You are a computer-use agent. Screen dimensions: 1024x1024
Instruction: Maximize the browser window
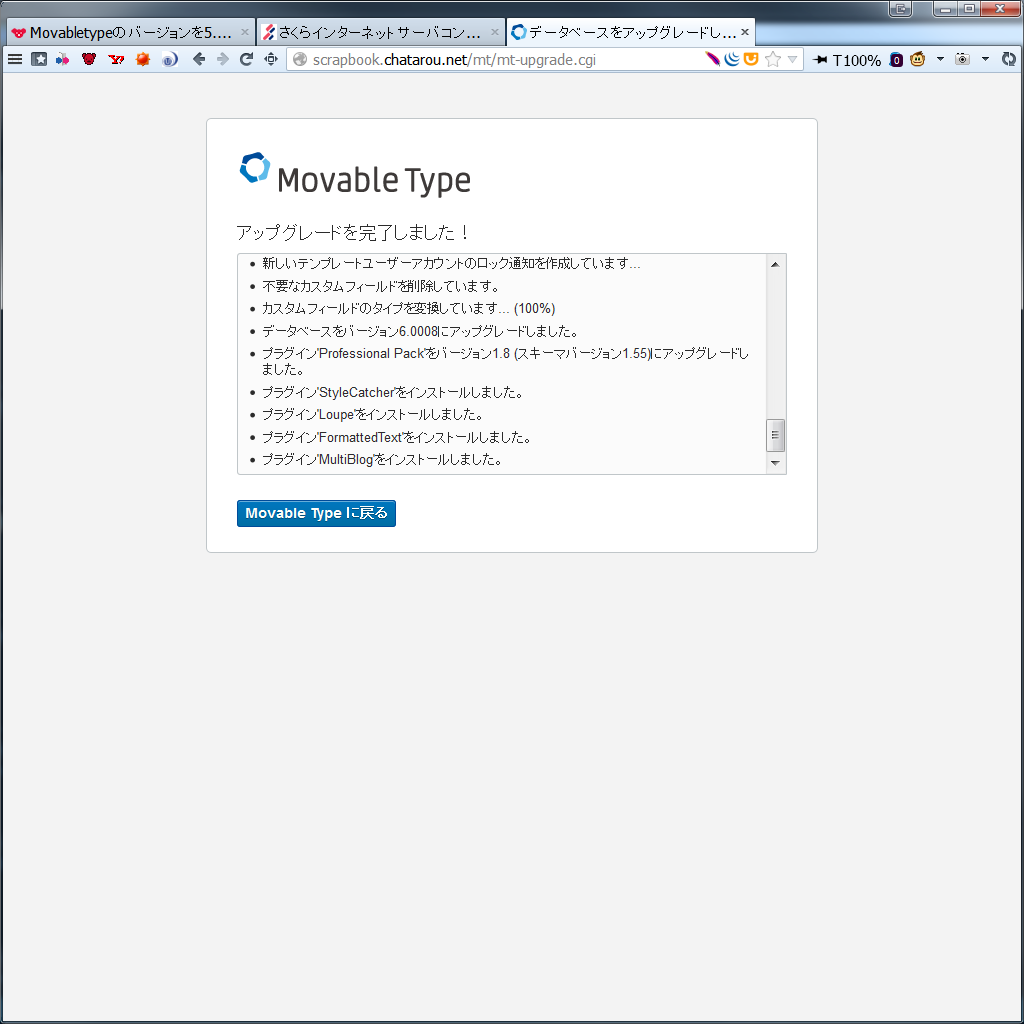(x=969, y=8)
